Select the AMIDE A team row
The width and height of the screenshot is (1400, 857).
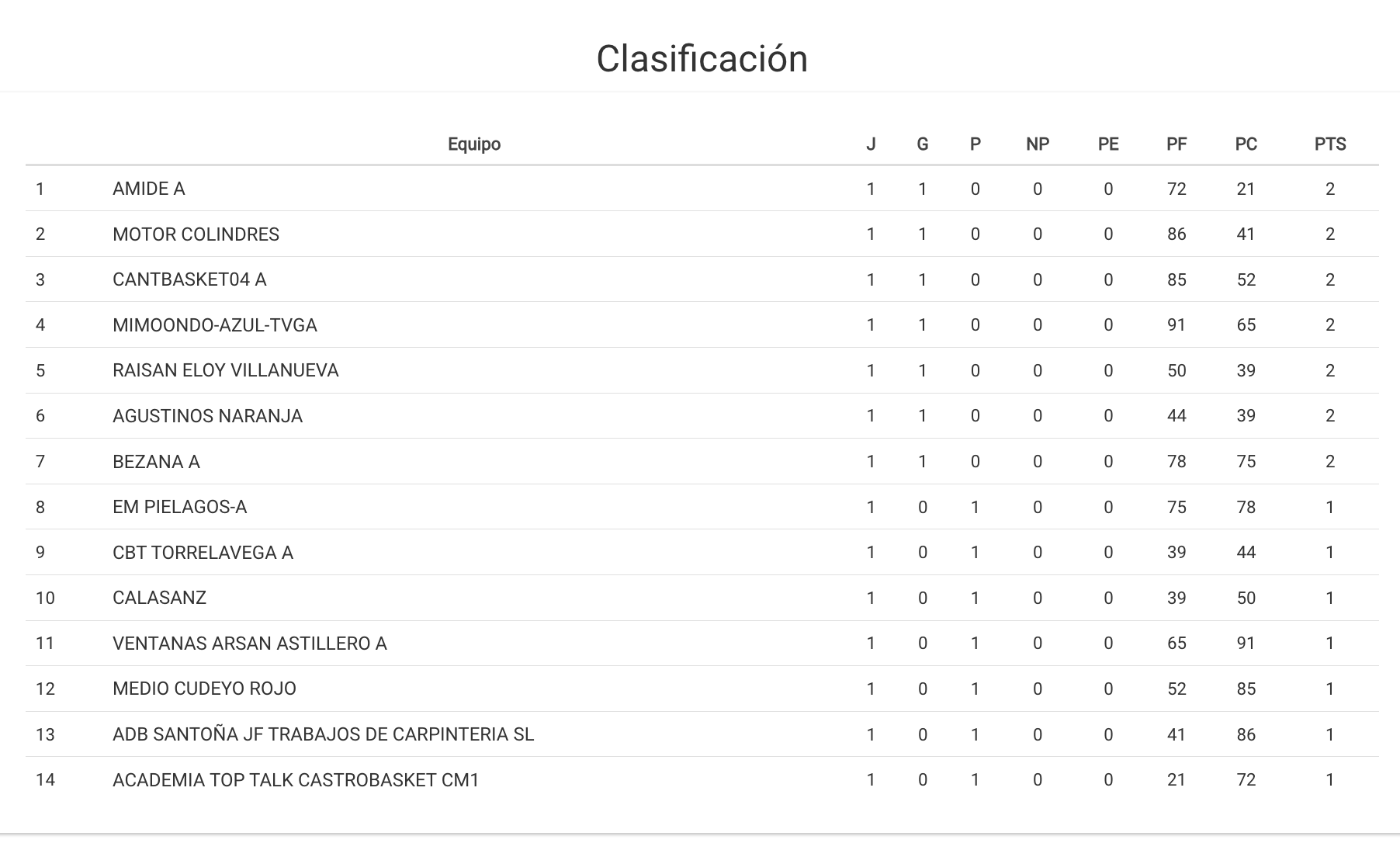pos(148,189)
